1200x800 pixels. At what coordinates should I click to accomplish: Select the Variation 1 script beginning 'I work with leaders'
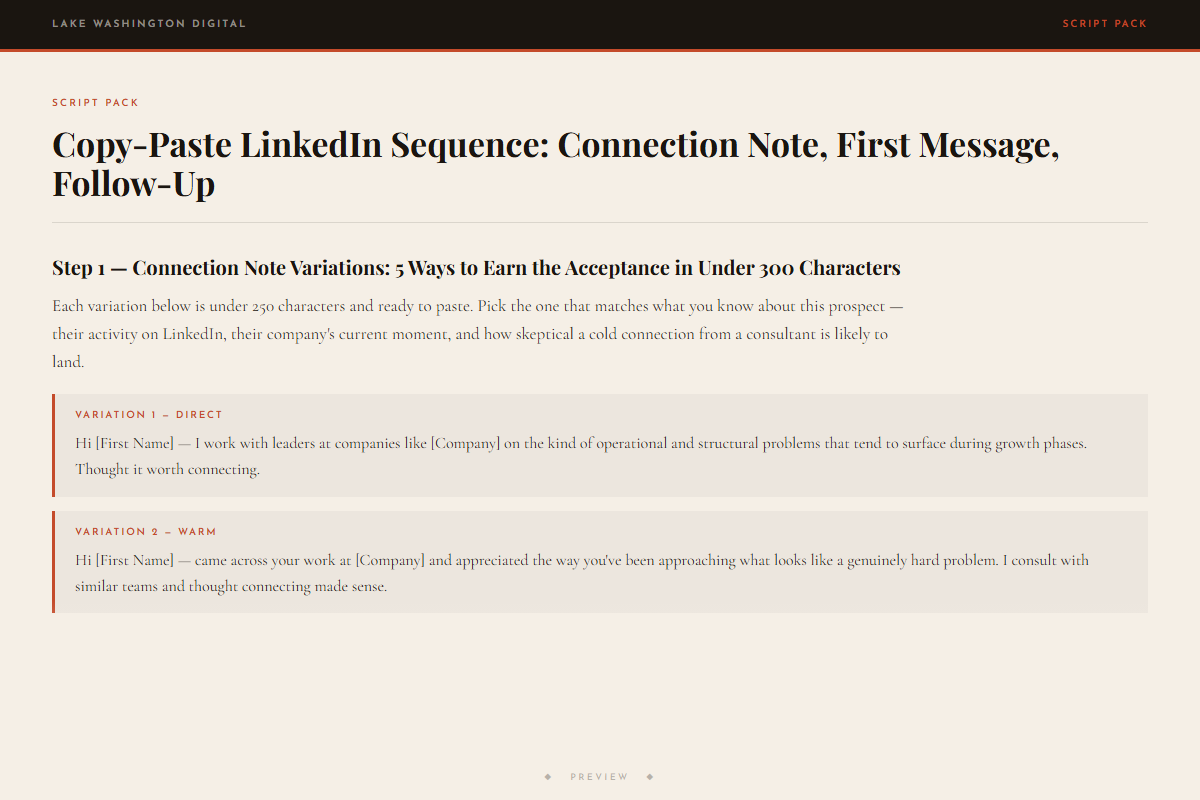[581, 456]
